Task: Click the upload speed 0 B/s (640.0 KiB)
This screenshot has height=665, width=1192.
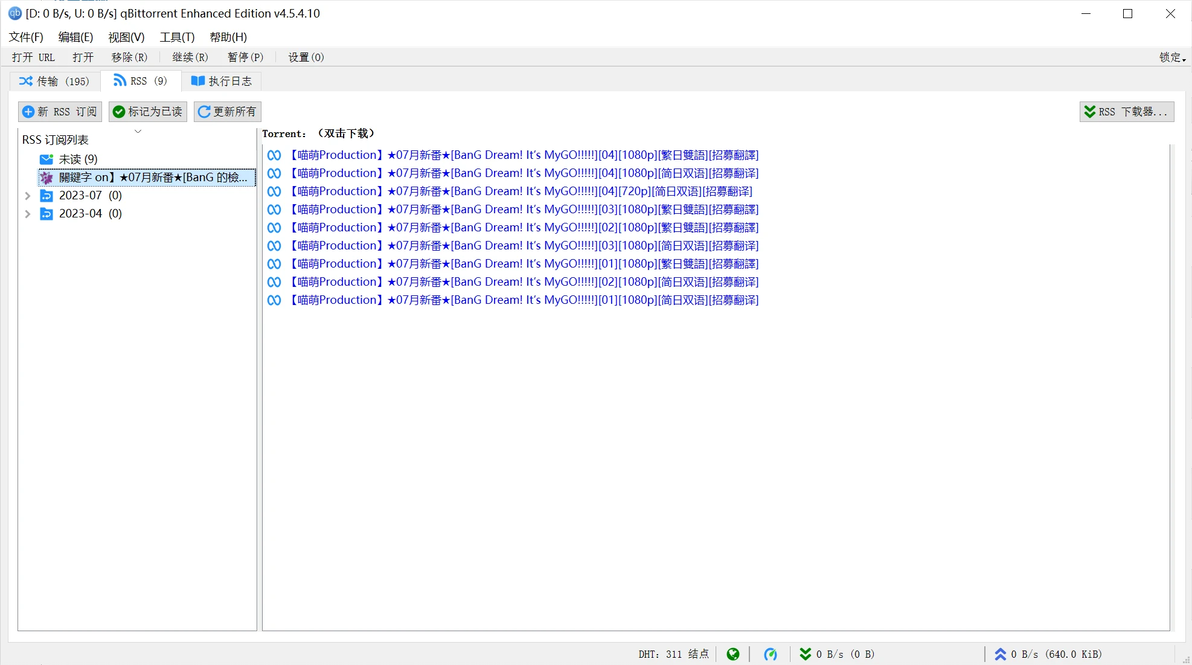Action: (1056, 654)
